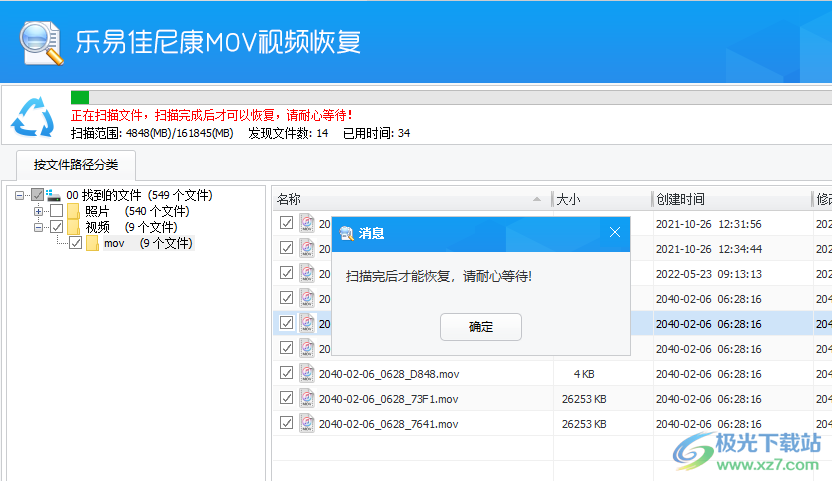Click the 确定 button in message dialog

(x=481, y=327)
